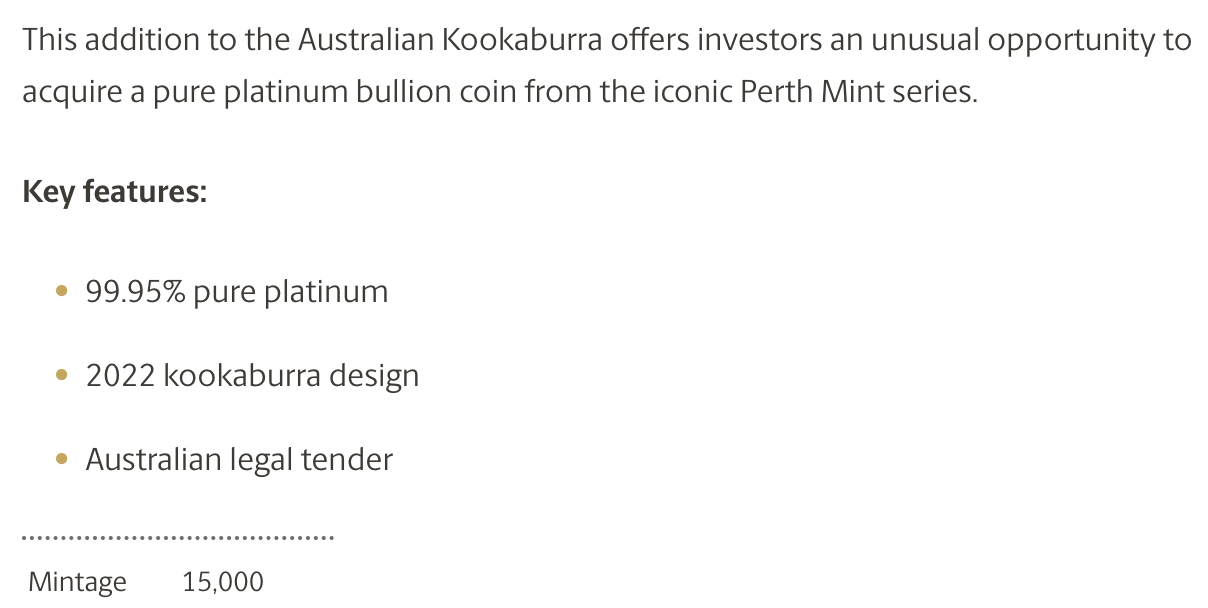Click the "99.95%" figure in the first bullet
Screen dimensions: 1208x608
point(135,292)
